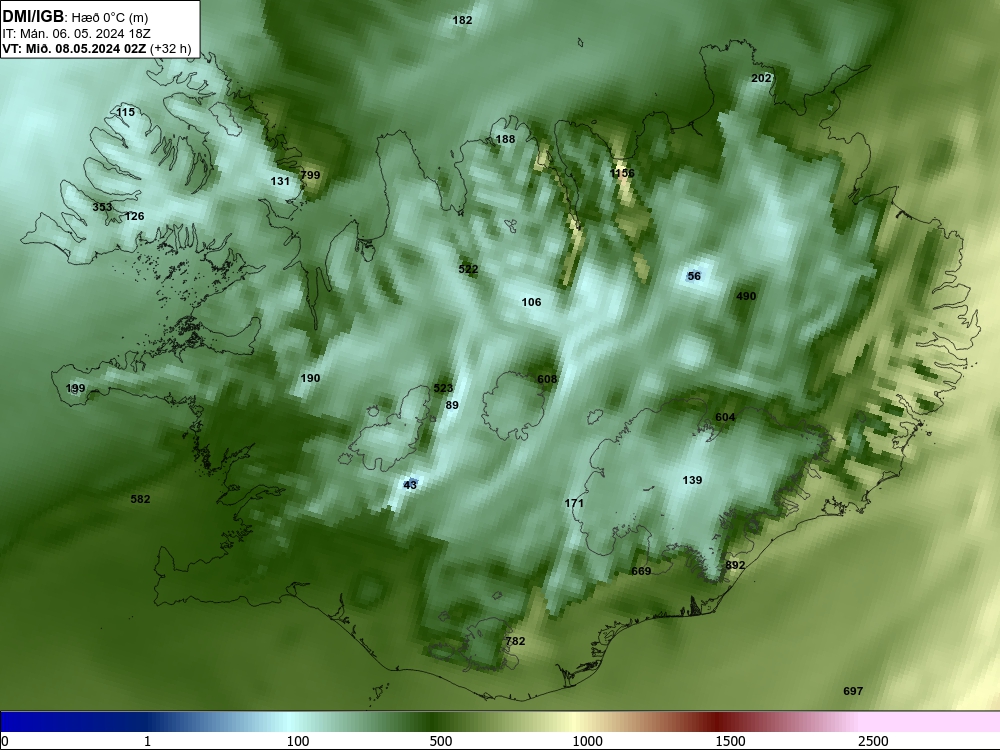Select the 171 height label
This screenshot has height=750, width=1000.
coord(574,503)
